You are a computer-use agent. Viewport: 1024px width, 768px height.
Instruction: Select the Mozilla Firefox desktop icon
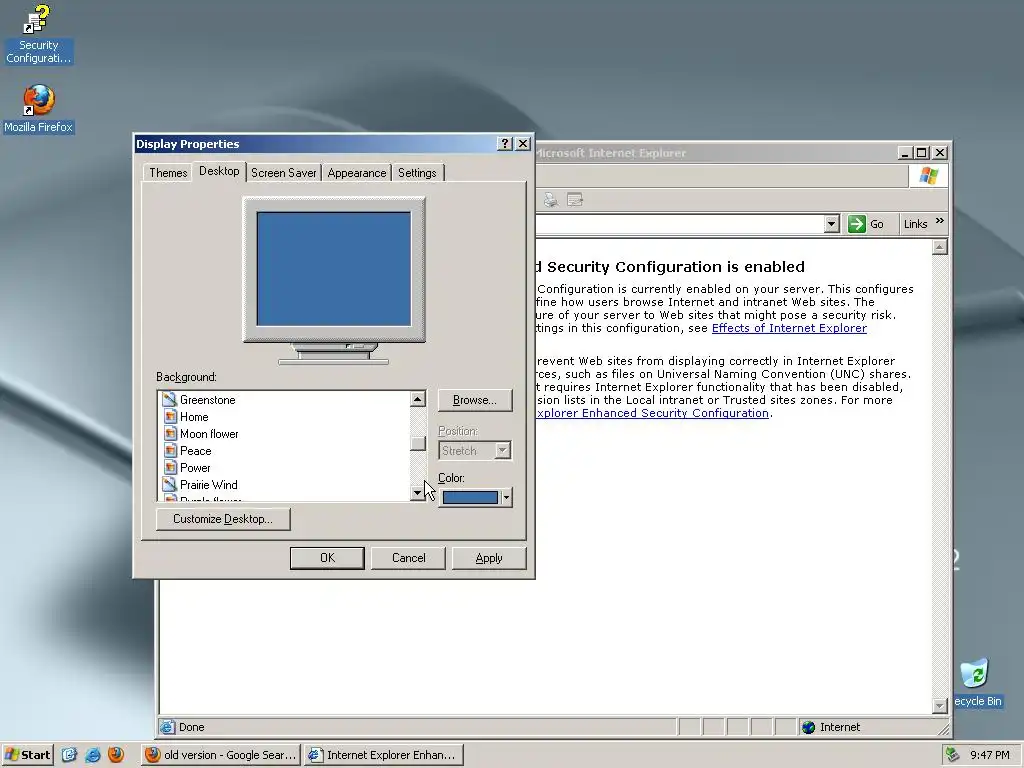39,109
